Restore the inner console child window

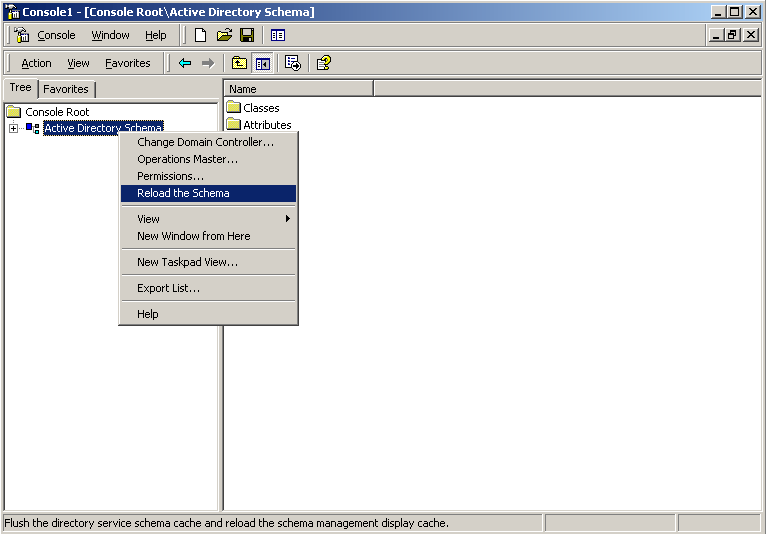click(x=732, y=35)
